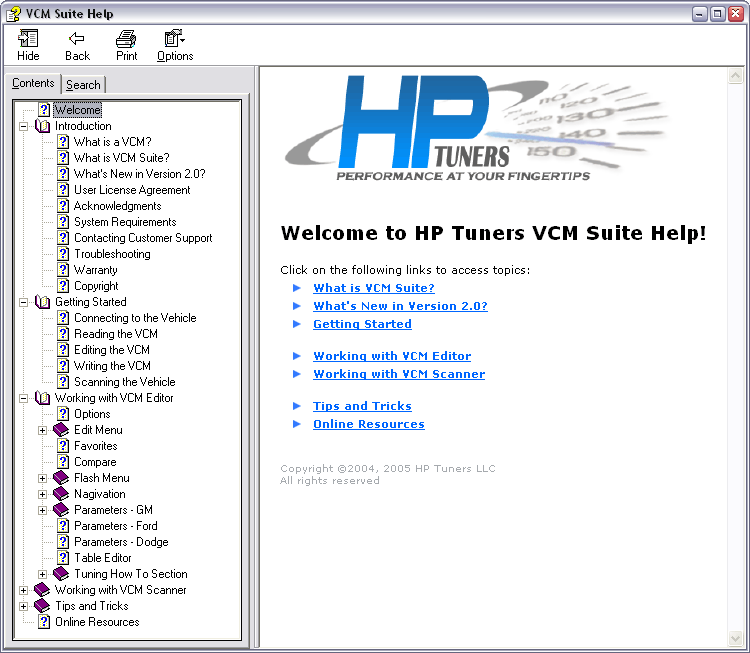Click the closed book icon beside Flash Menu
750x653 pixels.
[x=61, y=478]
